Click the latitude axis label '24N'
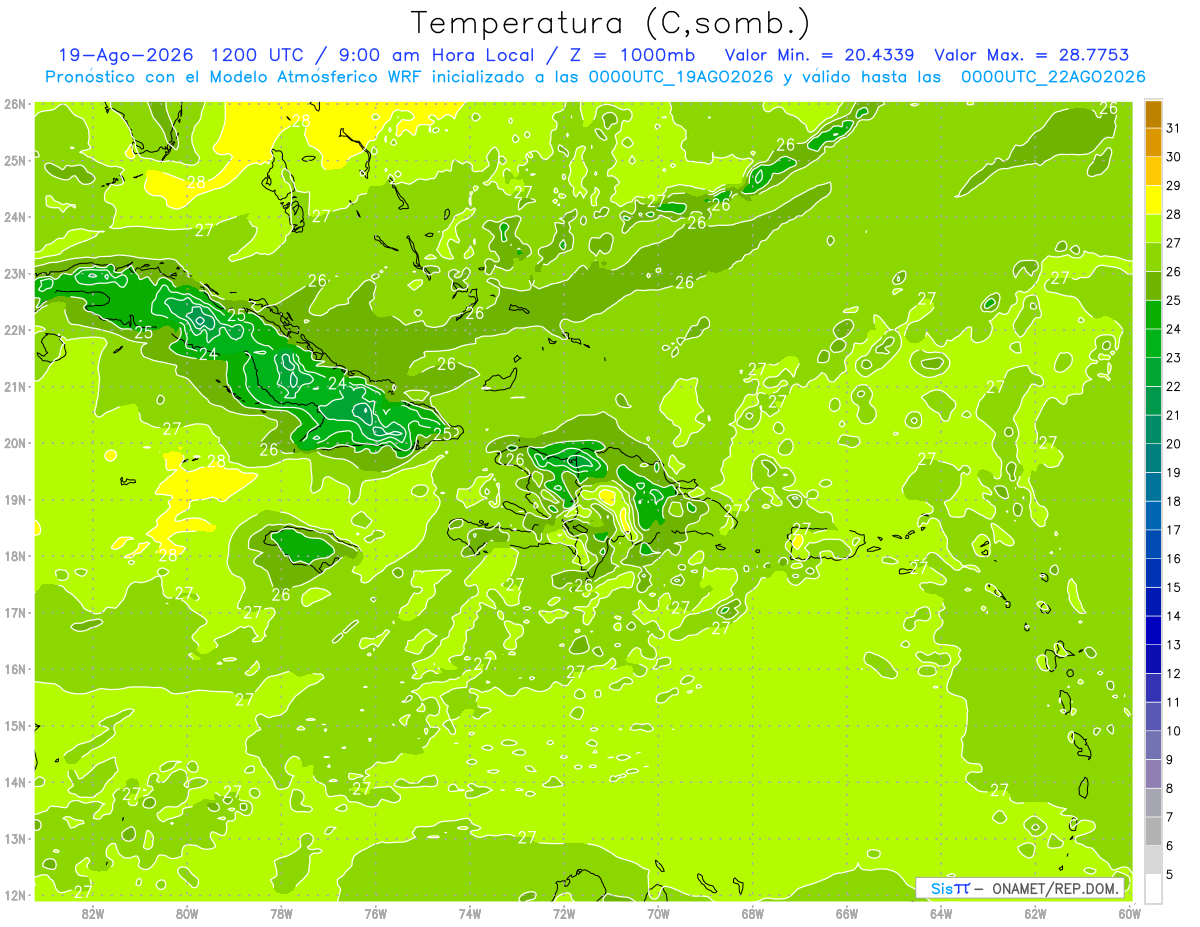This screenshot has height=927, width=1200. point(14,217)
